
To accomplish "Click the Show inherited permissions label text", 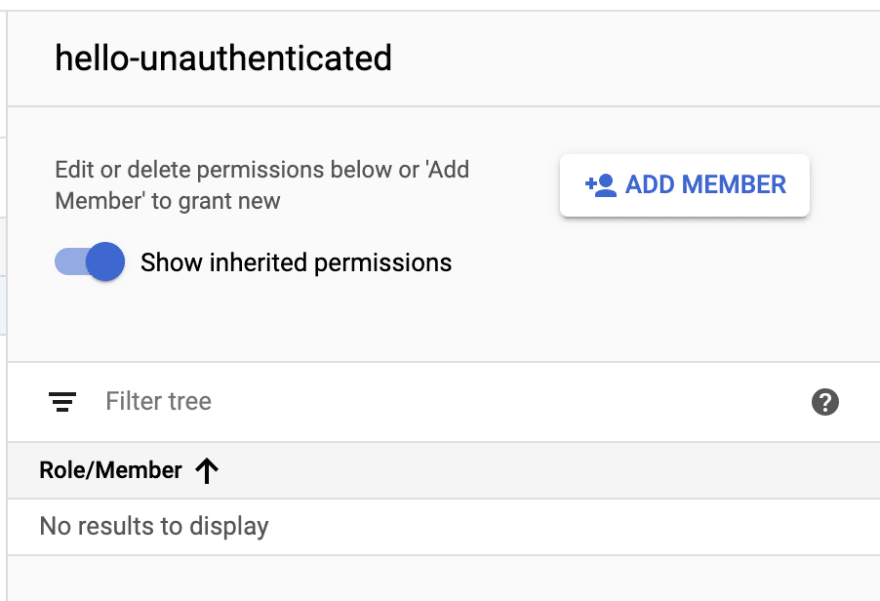I will (x=296, y=263).
